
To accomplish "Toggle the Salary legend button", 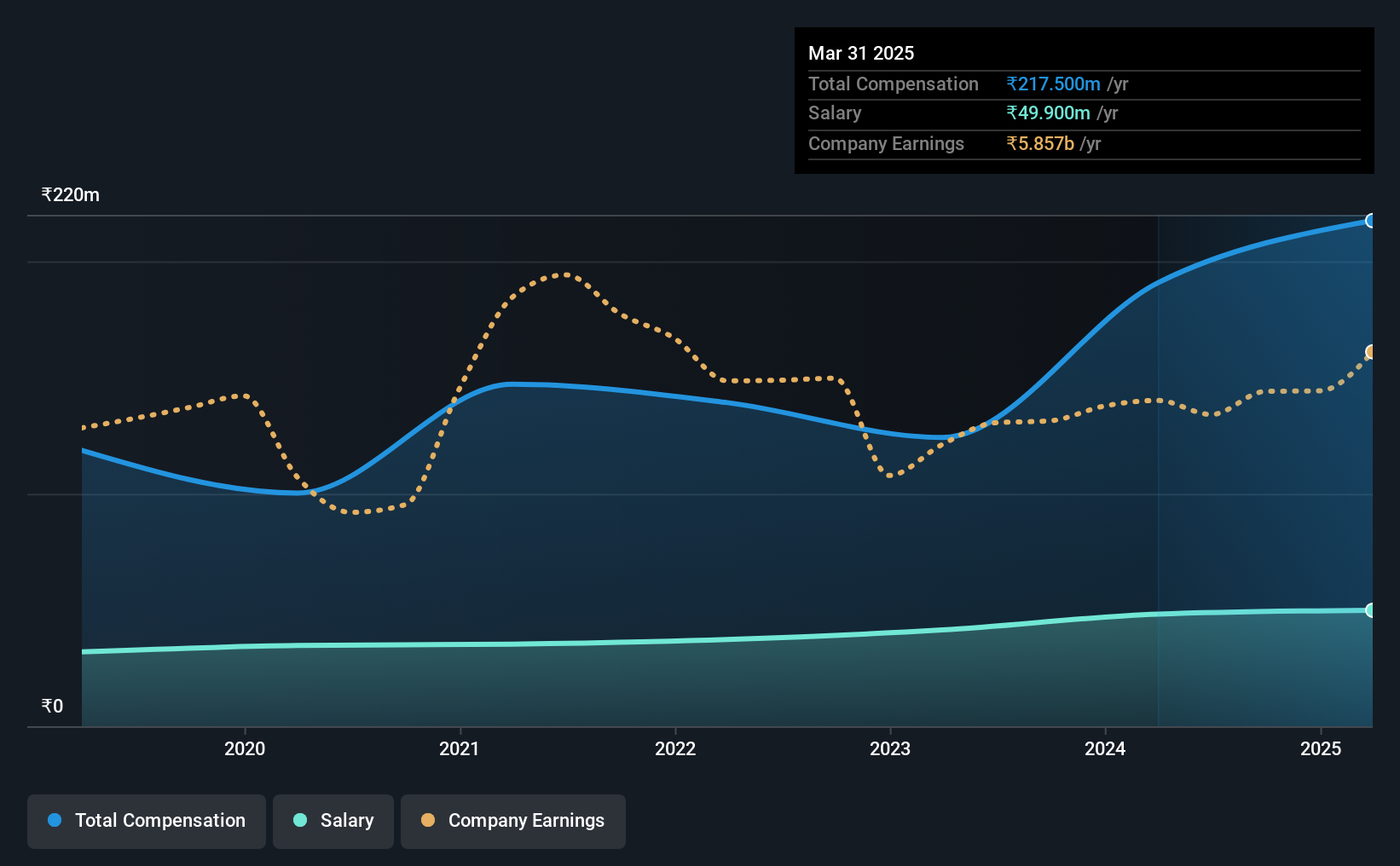I will (x=333, y=821).
